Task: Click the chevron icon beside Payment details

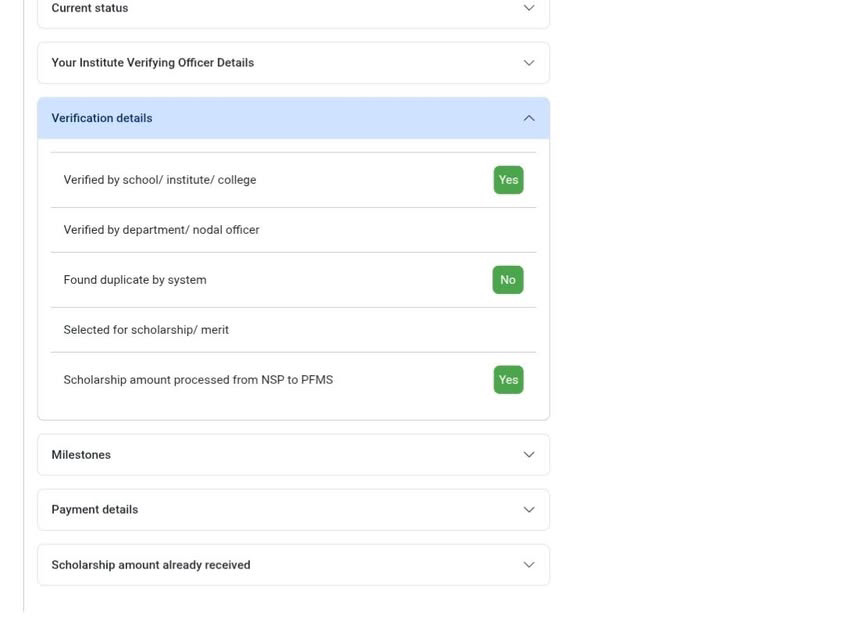Action: point(529,510)
